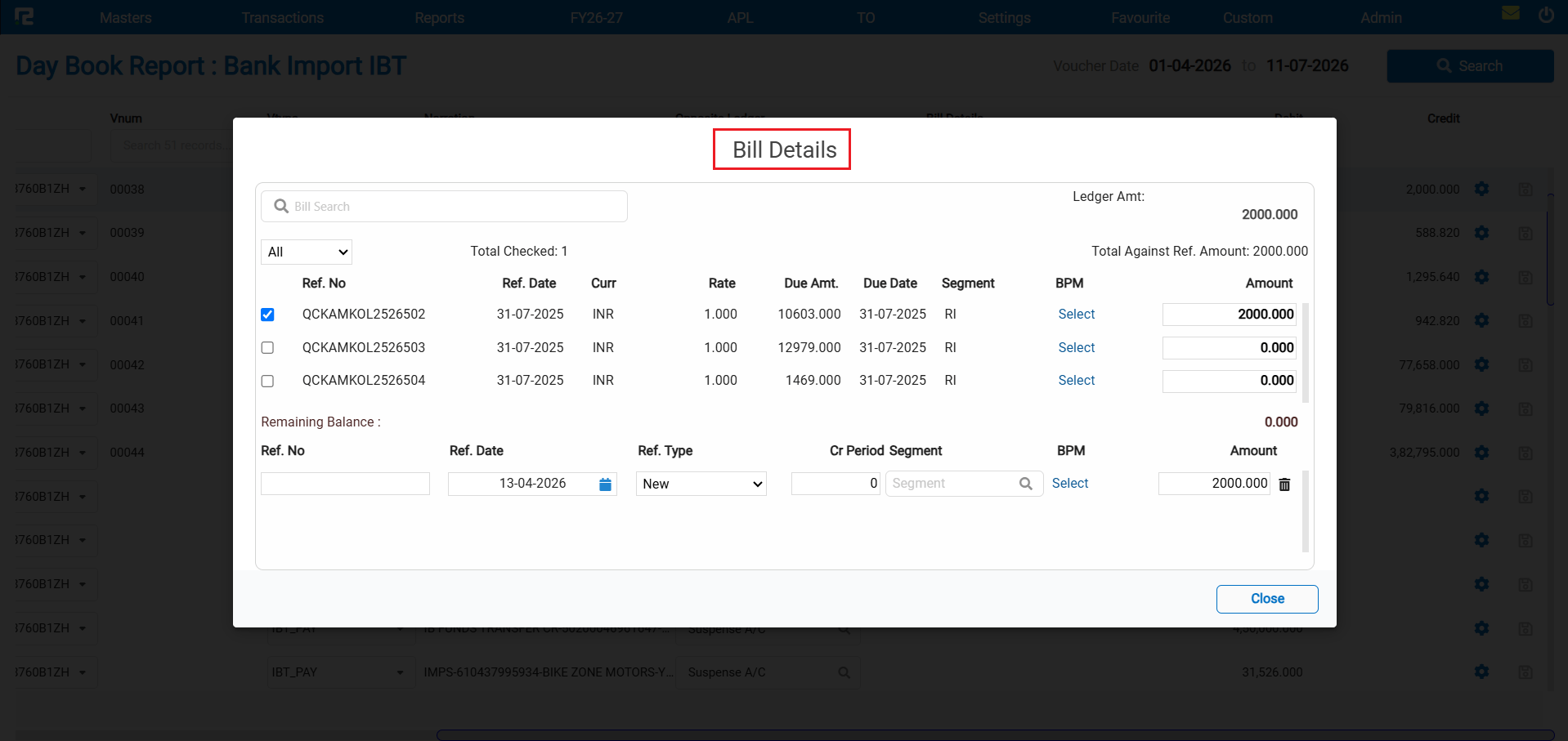Viewport: 1568px width, 741px height.
Task: Open the Masters menu
Action: (126, 17)
